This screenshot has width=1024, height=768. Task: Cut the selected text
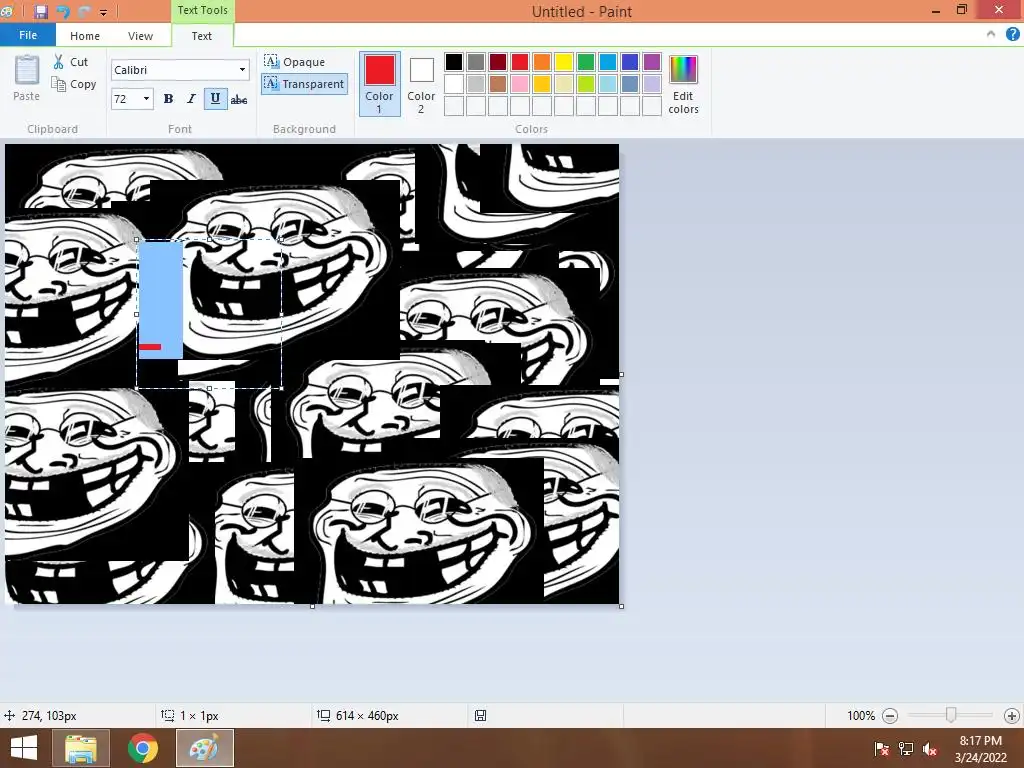pos(71,62)
